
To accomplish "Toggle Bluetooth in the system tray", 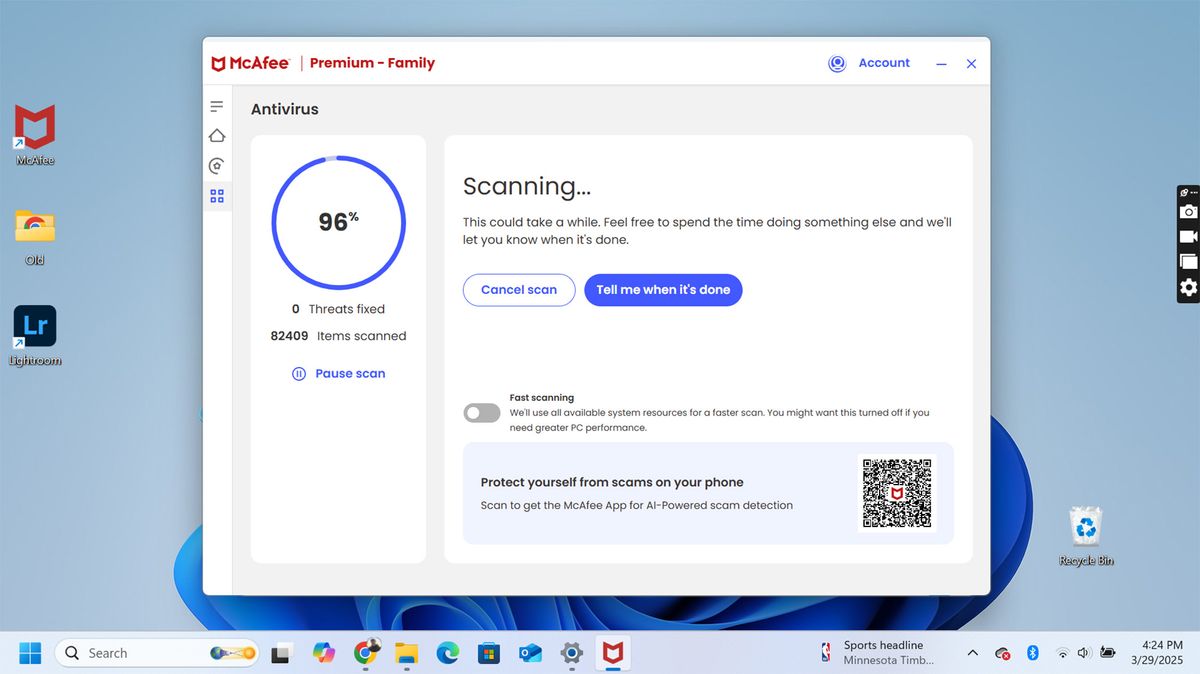I will coord(1032,652).
